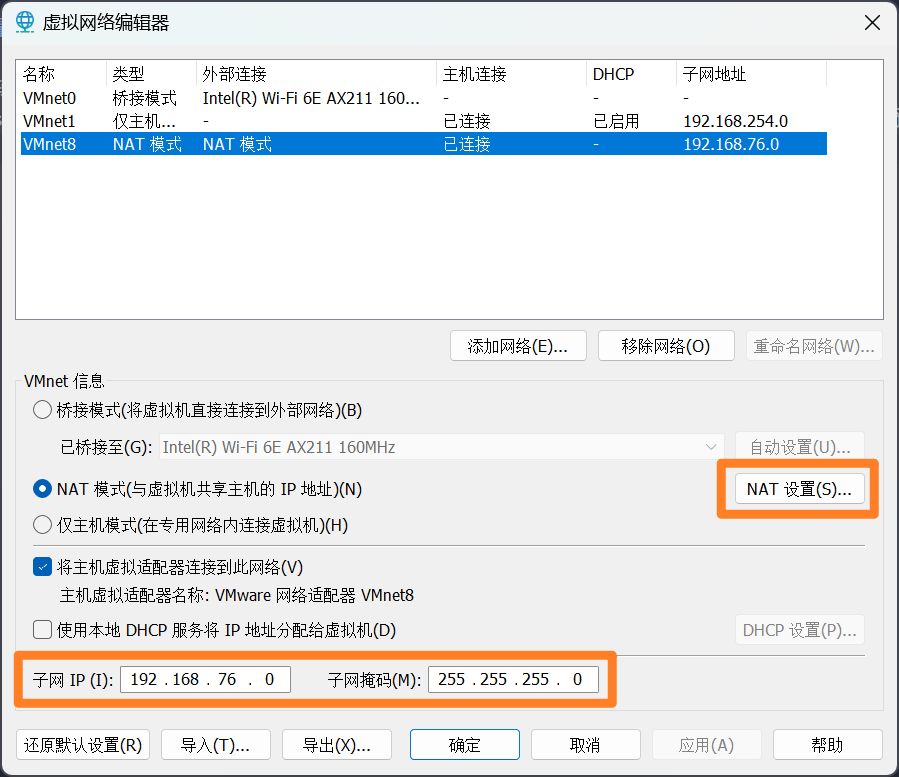Viewport: 899px width, 777px height.
Task: Click the 主机连接 column header
Action: pos(512,74)
